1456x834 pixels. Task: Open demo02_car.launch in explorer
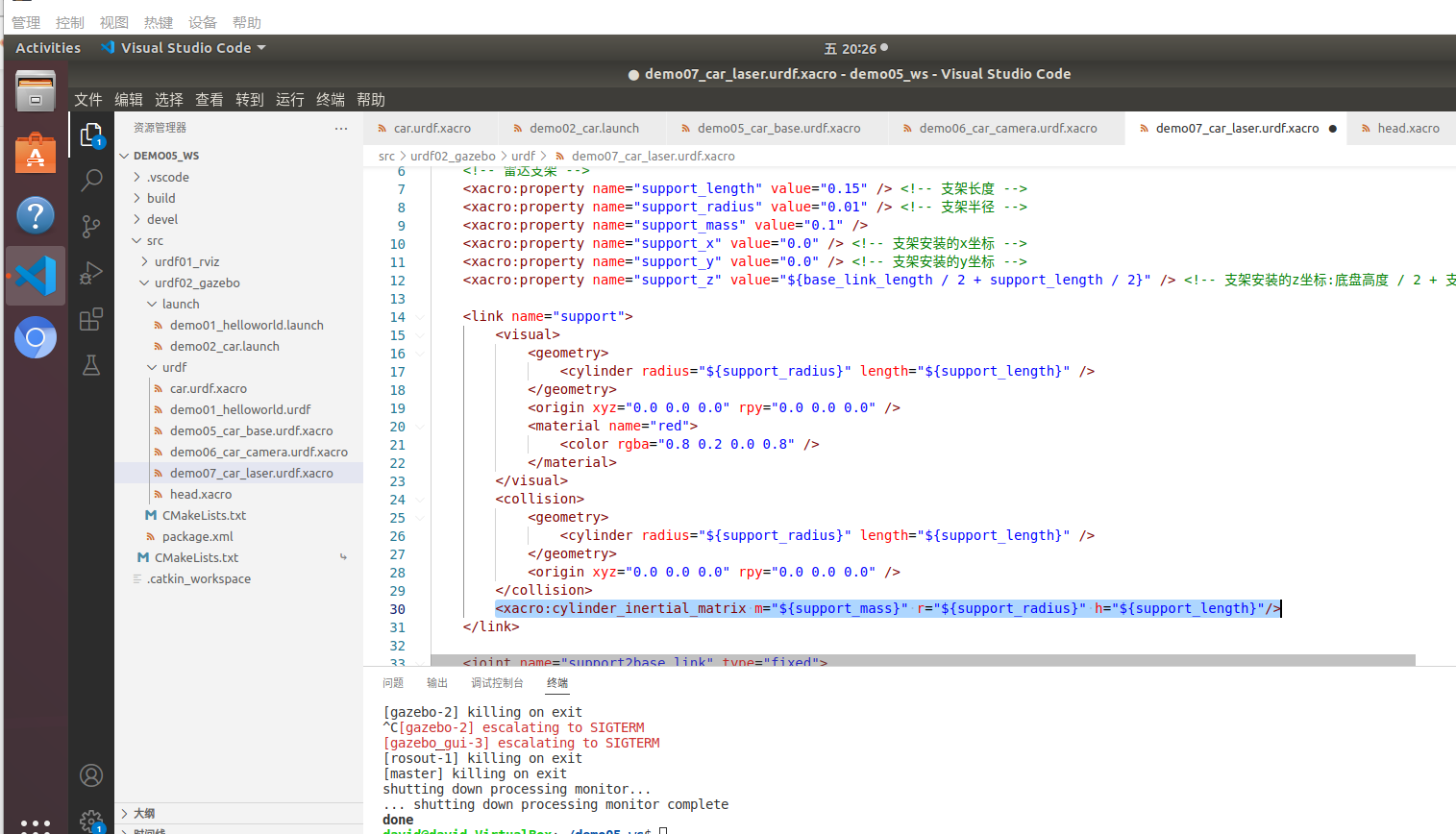pos(238,346)
